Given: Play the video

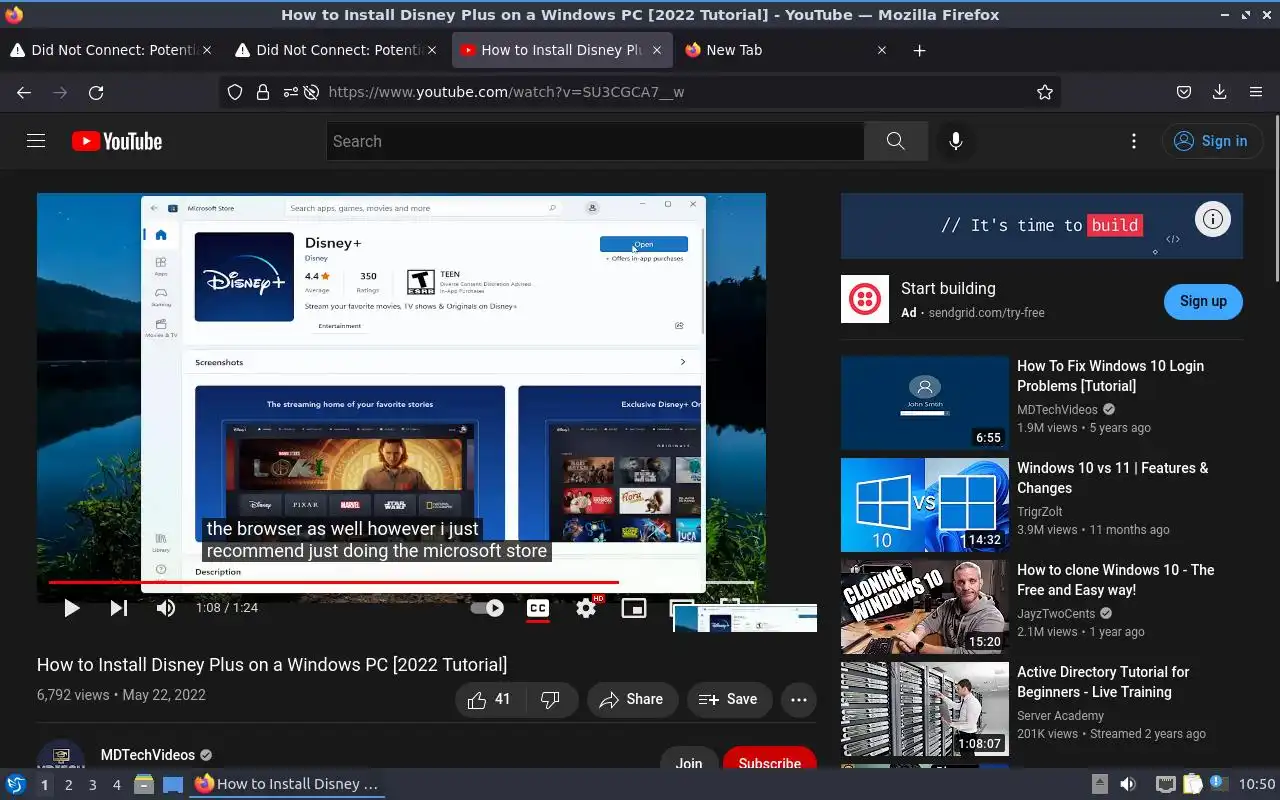Looking at the screenshot, I should 71,608.
